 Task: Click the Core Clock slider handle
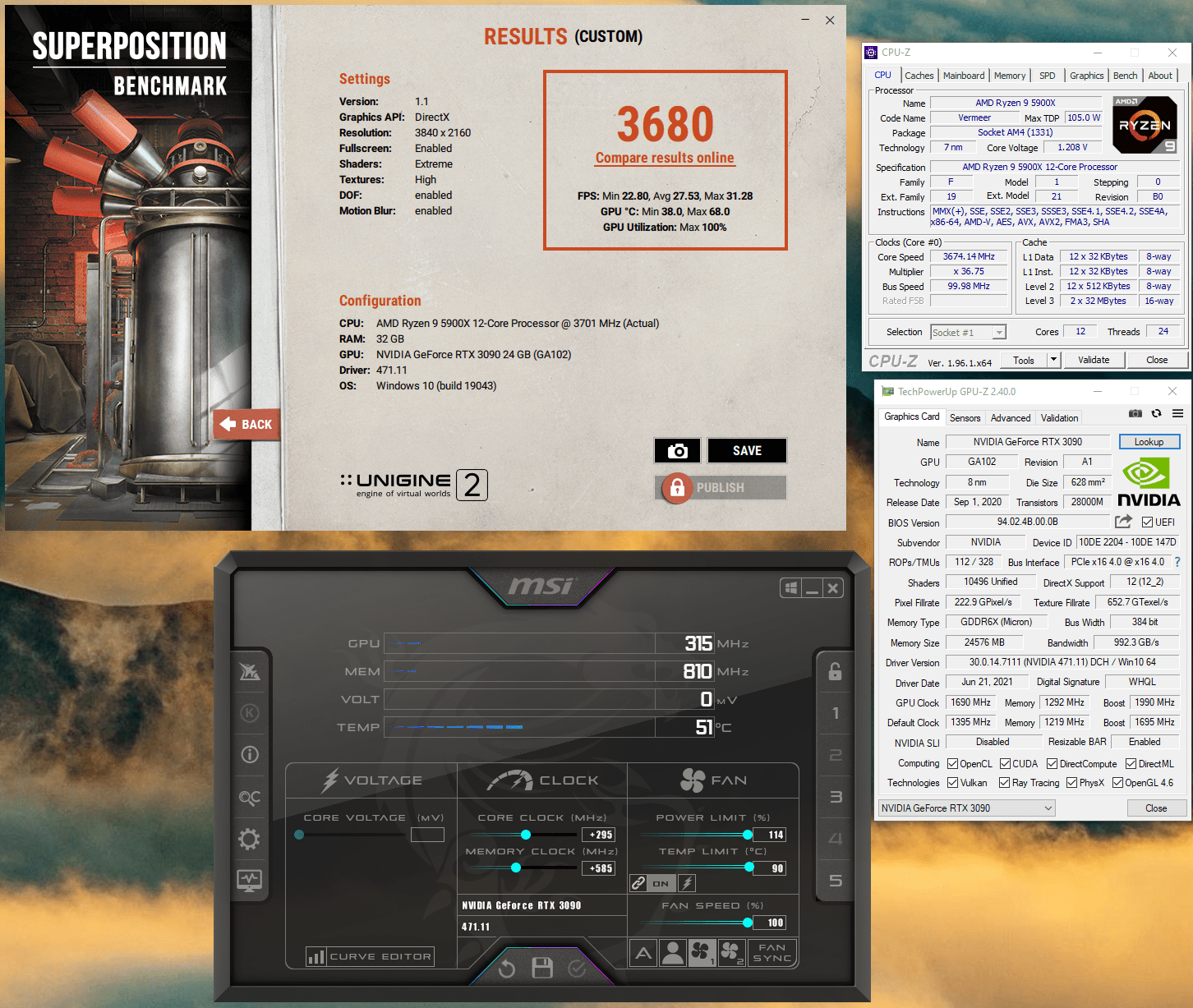(x=526, y=834)
